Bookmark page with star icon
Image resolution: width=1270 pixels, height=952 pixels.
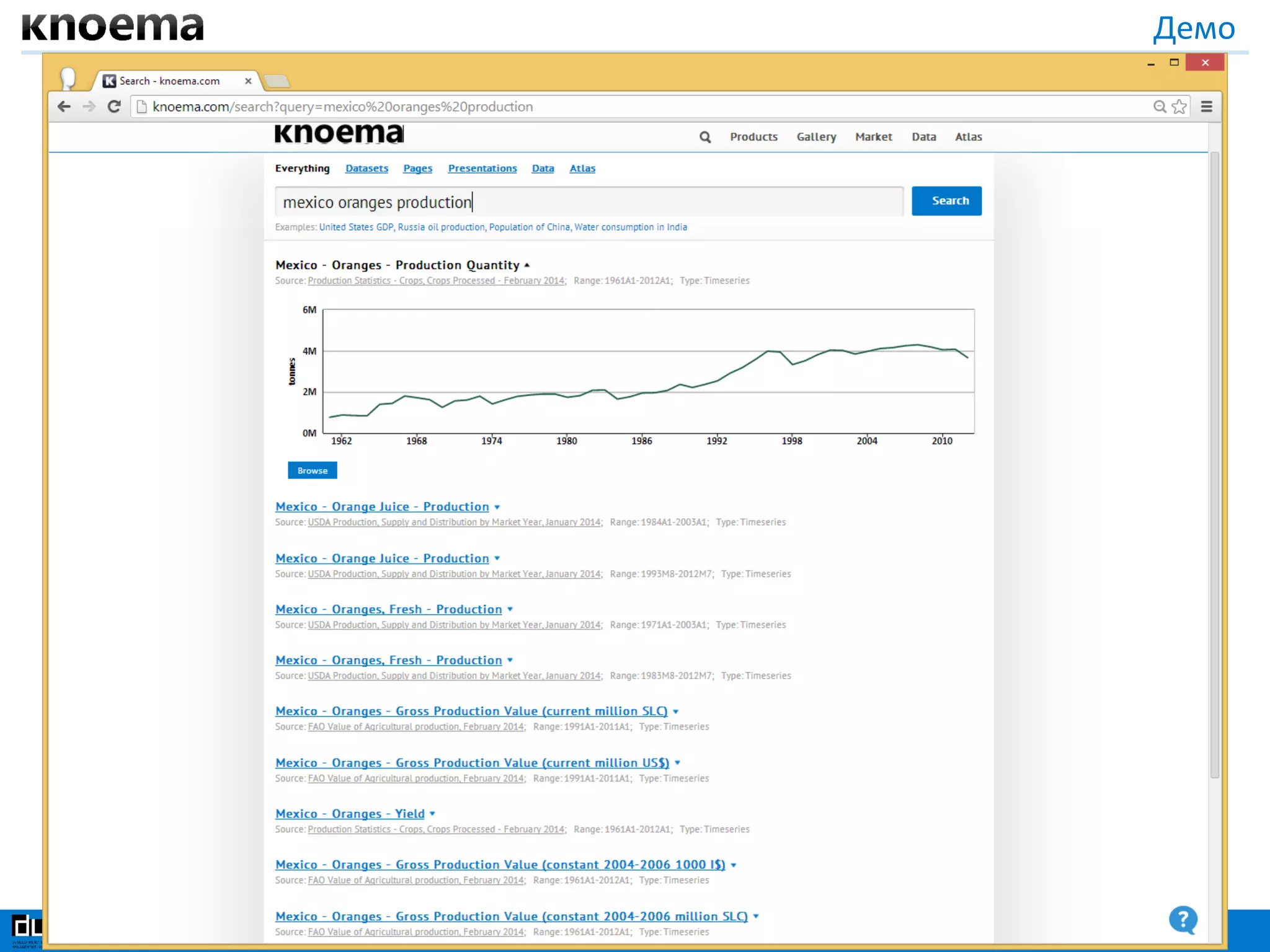(x=1179, y=107)
